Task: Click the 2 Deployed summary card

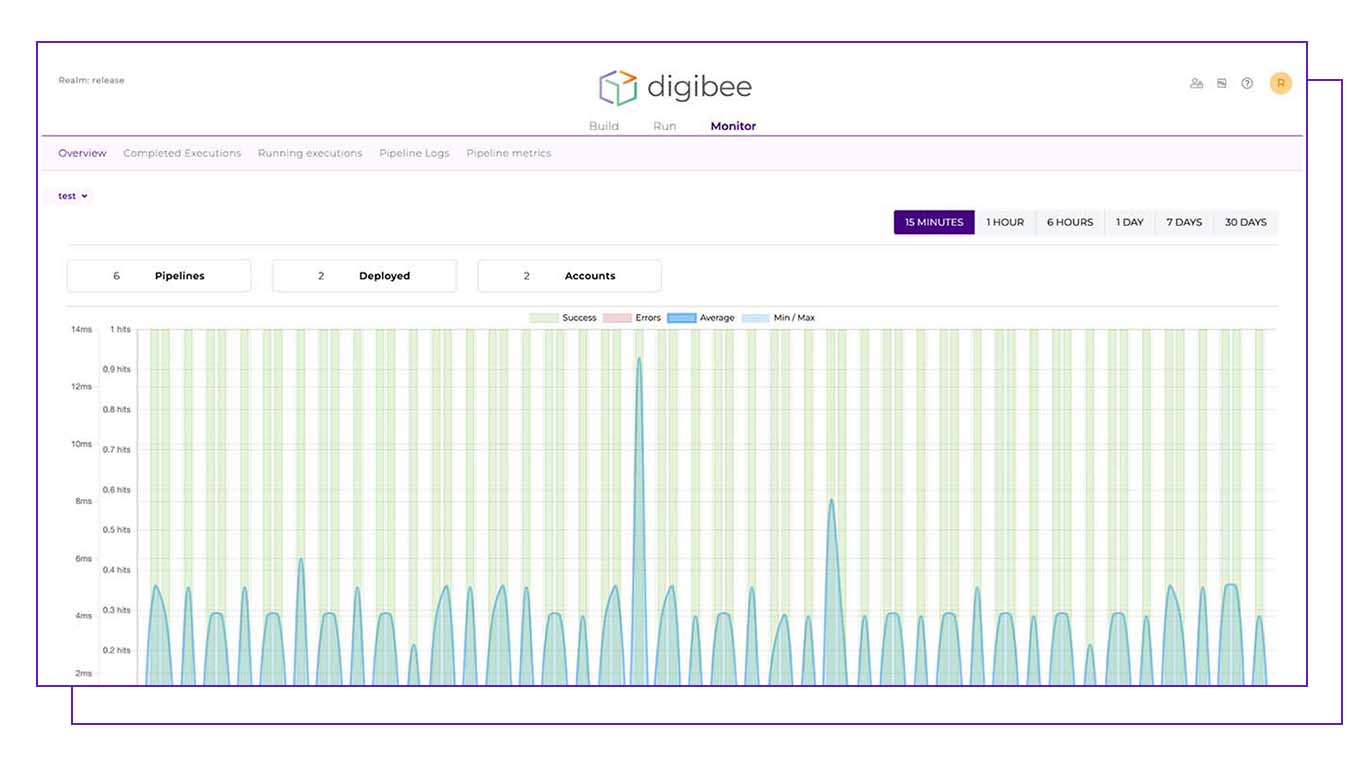Action: 364,276
